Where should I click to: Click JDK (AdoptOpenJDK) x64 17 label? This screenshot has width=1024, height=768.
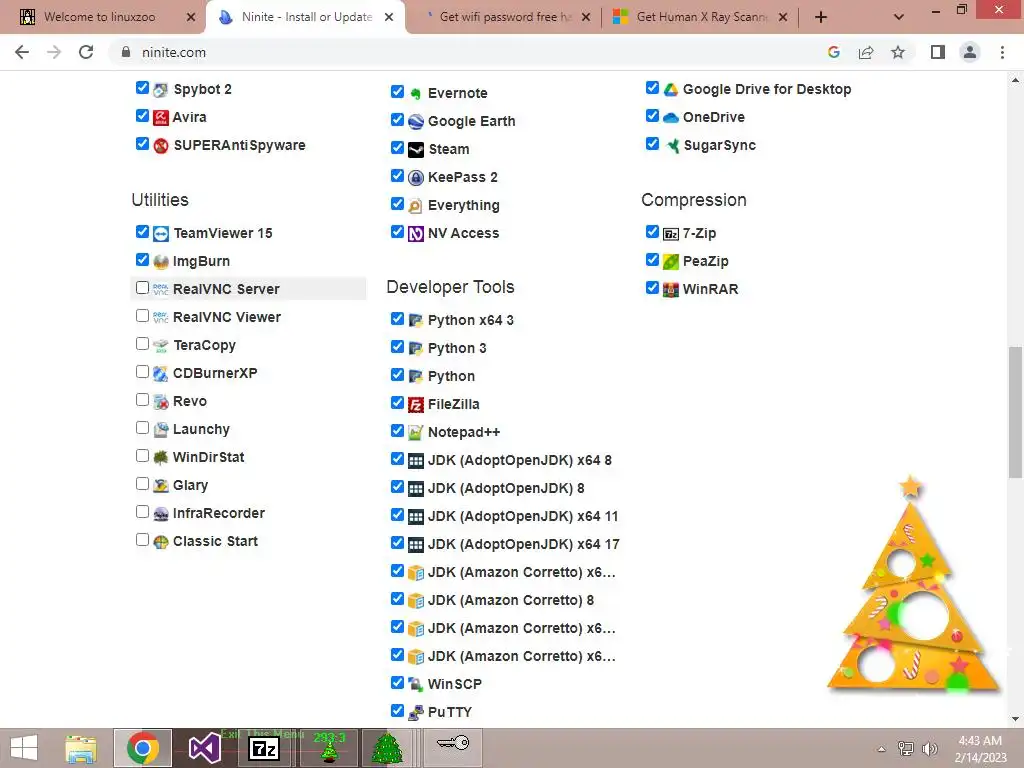[523, 545]
